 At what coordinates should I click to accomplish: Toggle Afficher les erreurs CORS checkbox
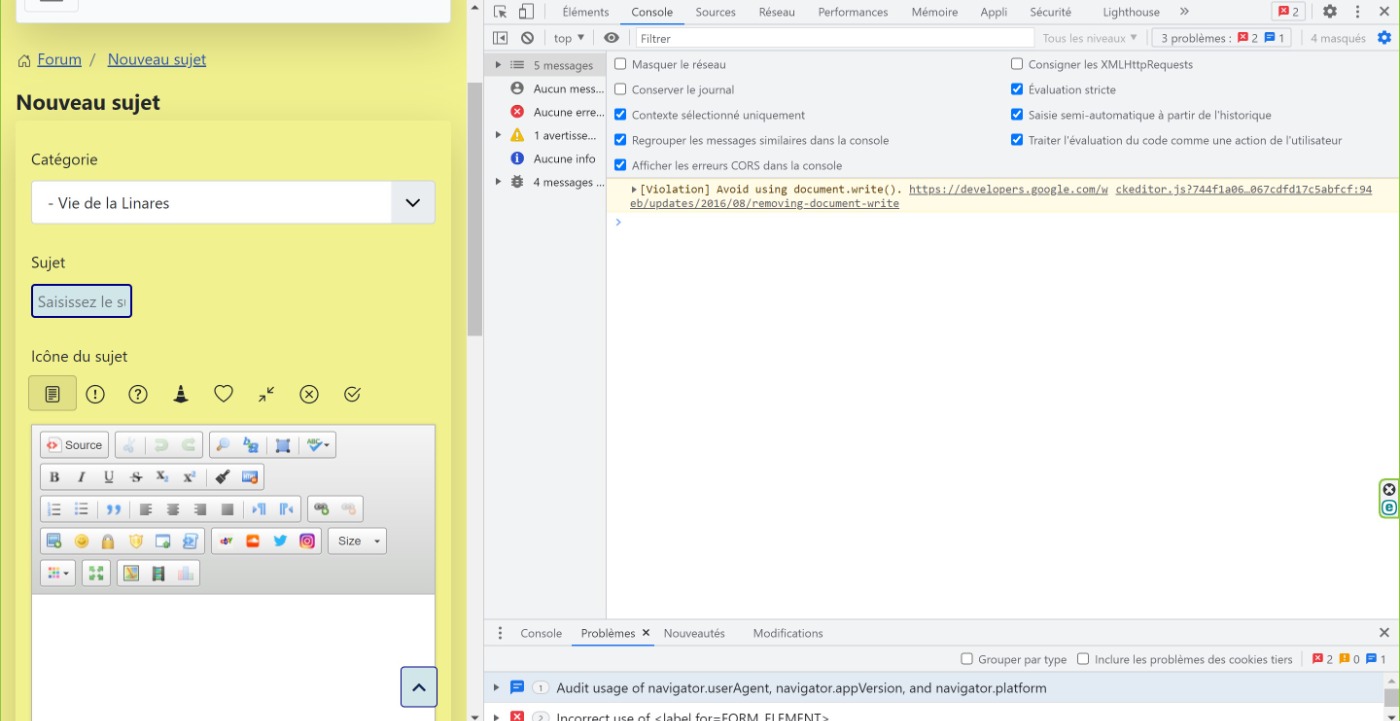tap(621, 165)
